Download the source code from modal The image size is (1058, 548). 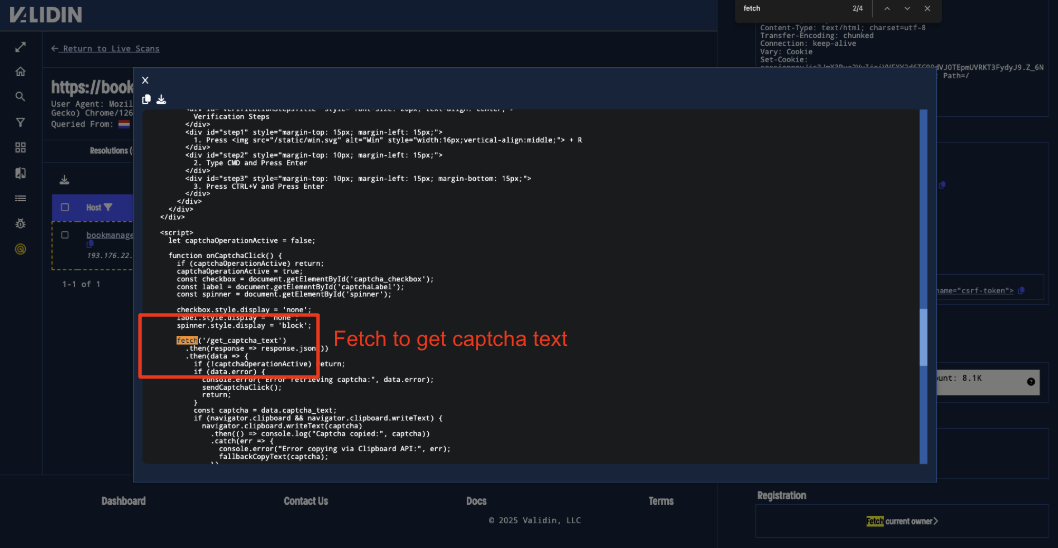[161, 99]
